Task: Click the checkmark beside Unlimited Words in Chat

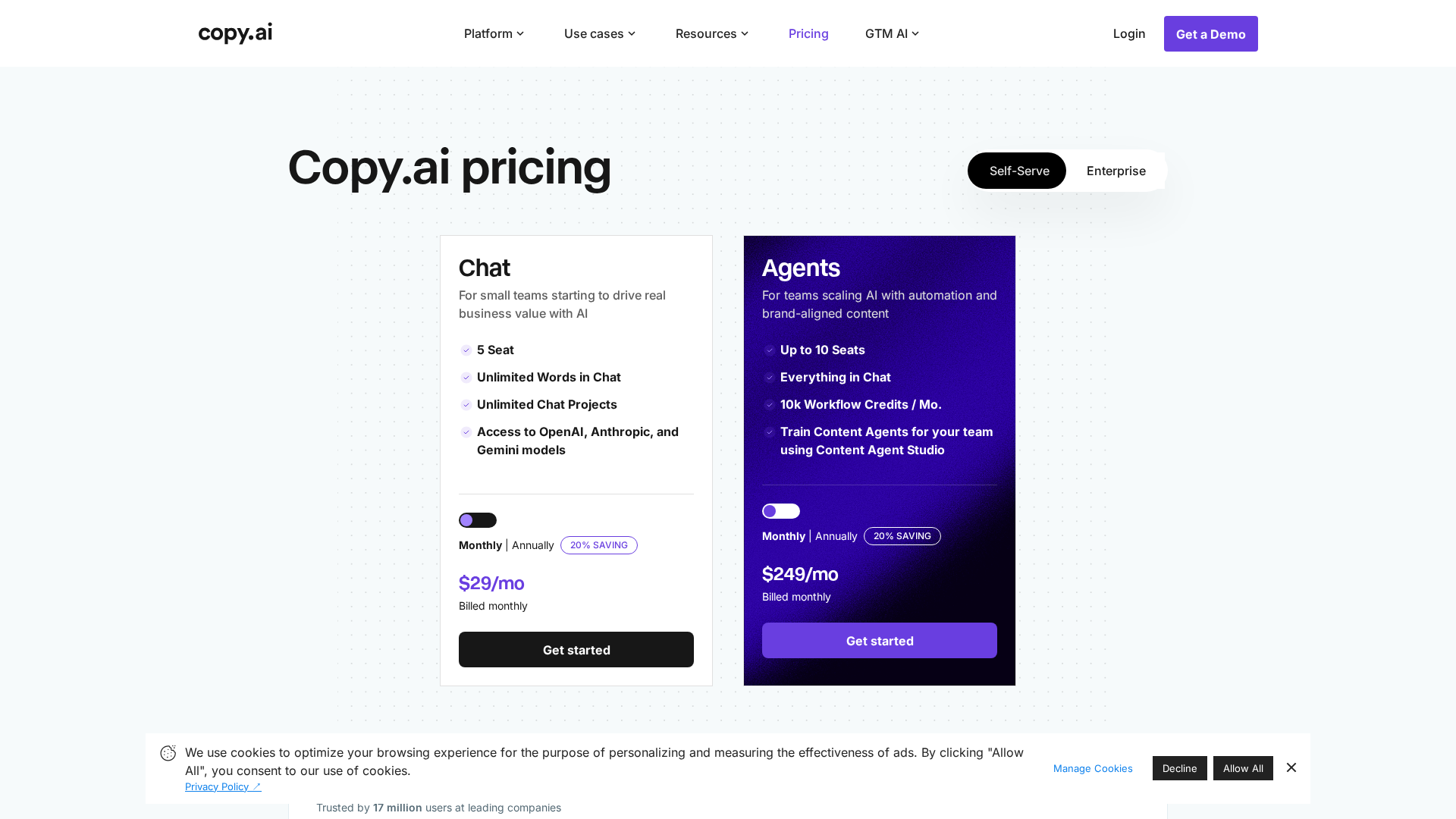Action: (x=466, y=378)
